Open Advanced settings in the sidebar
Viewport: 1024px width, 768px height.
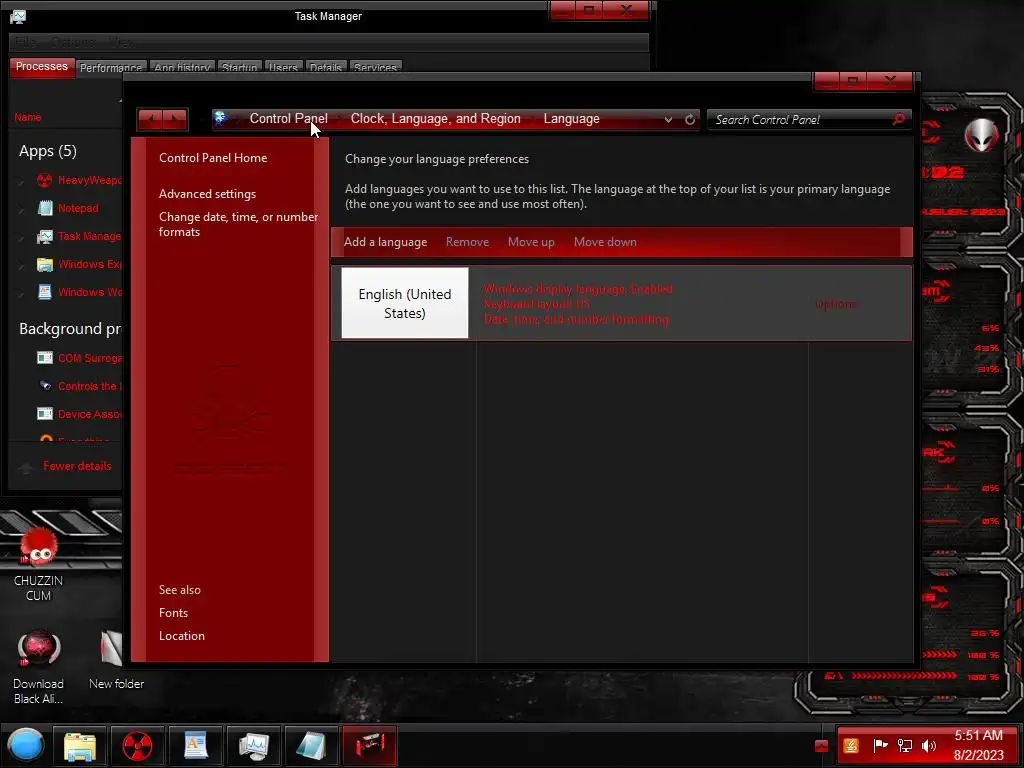pyautogui.click(x=207, y=194)
